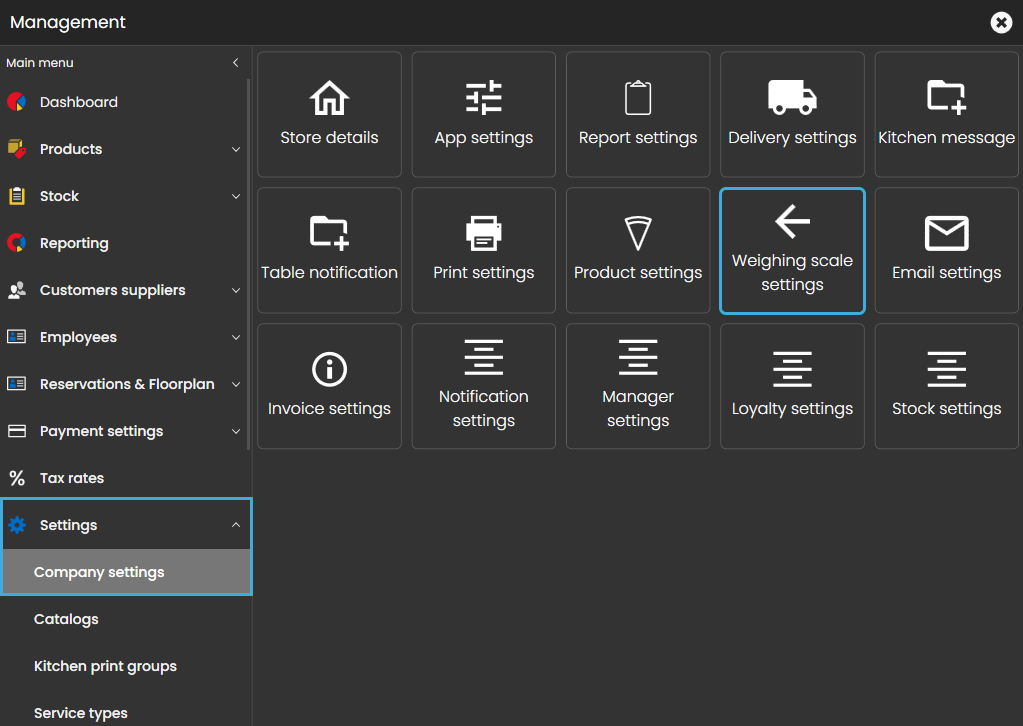Select Catalogs in Settings submenu

(x=66, y=619)
